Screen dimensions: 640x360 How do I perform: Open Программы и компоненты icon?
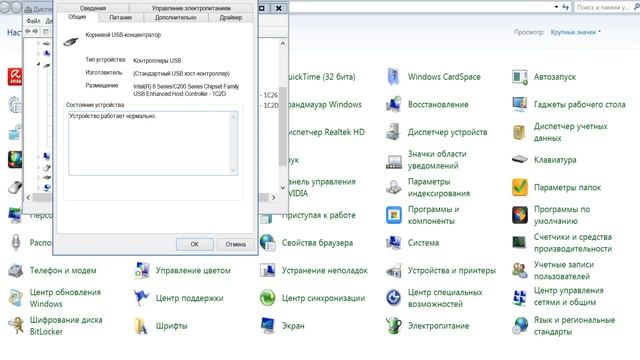[393, 215]
